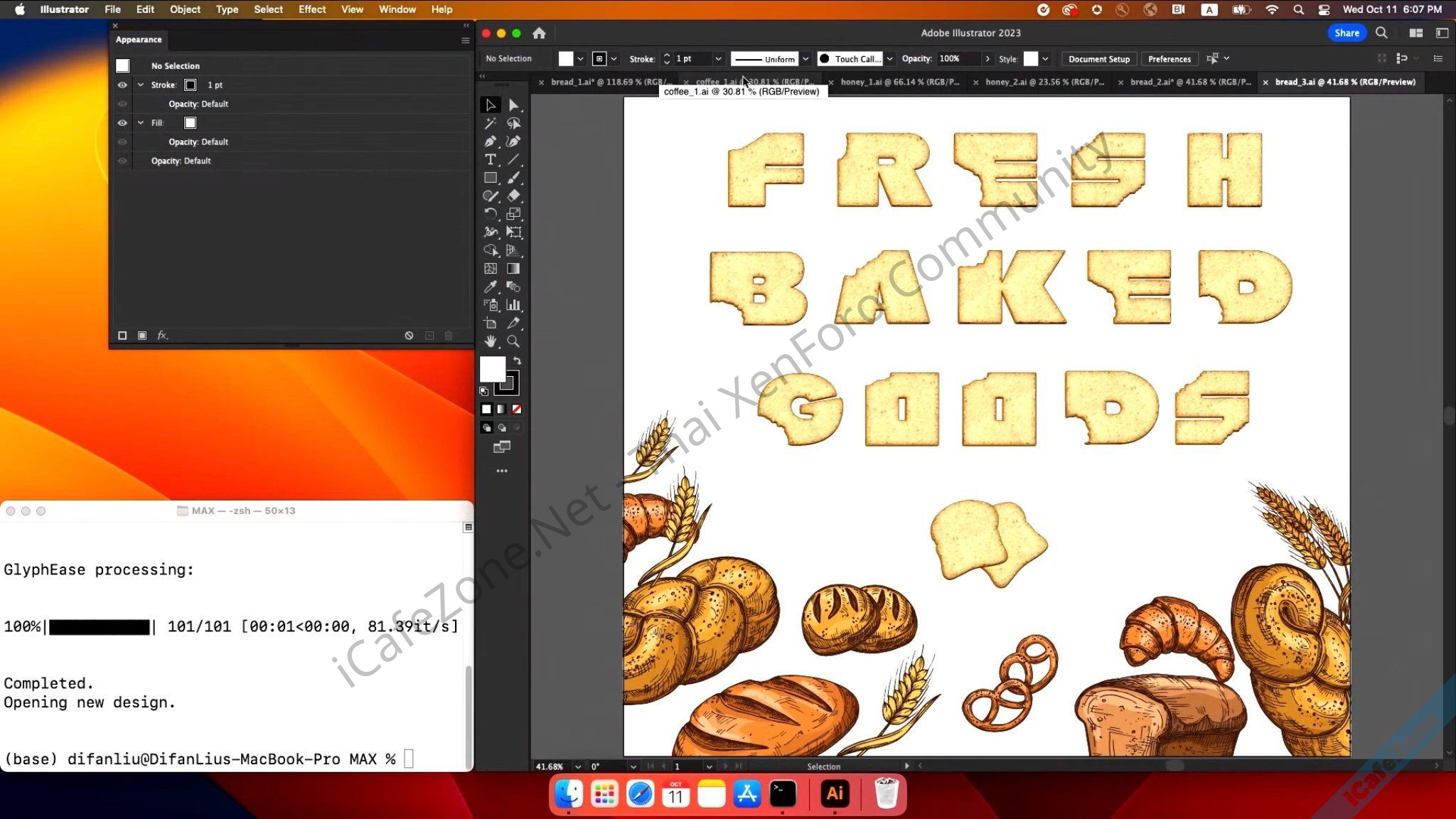Screen dimensions: 1456x819
Task: Open the zoom level dropdown at 41.68%
Action: pyautogui.click(x=577, y=766)
